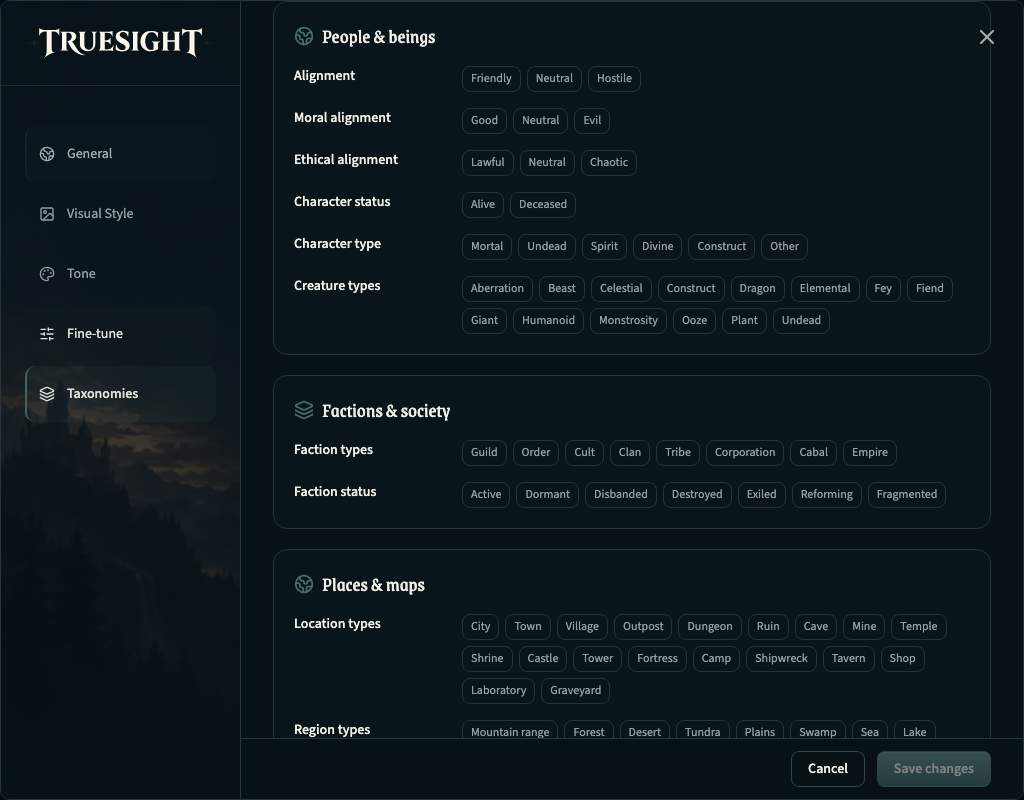Choose the Lawful ethical alignment tag

click(x=487, y=162)
